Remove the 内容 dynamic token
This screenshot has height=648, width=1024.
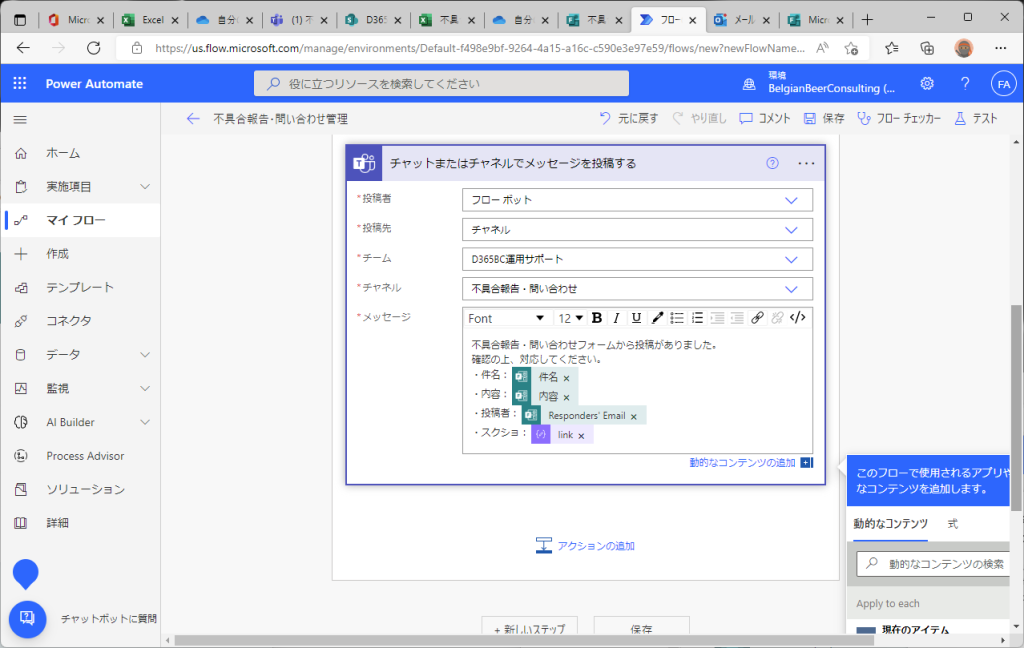click(x=566, y=397)
